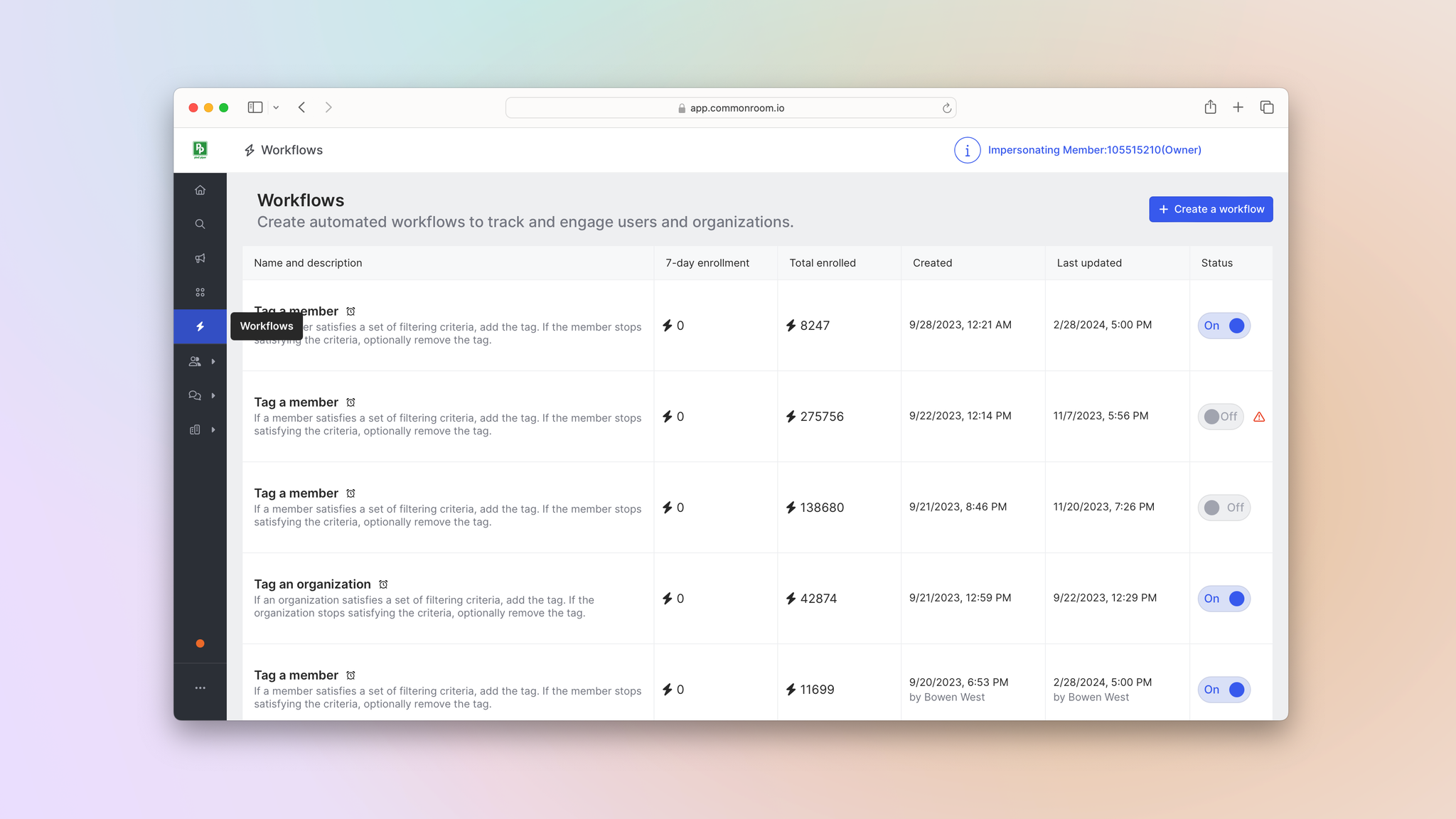This screenshot has width=1456, height=819.
Task: Click the Name and description column header
Action: point(308,263)
